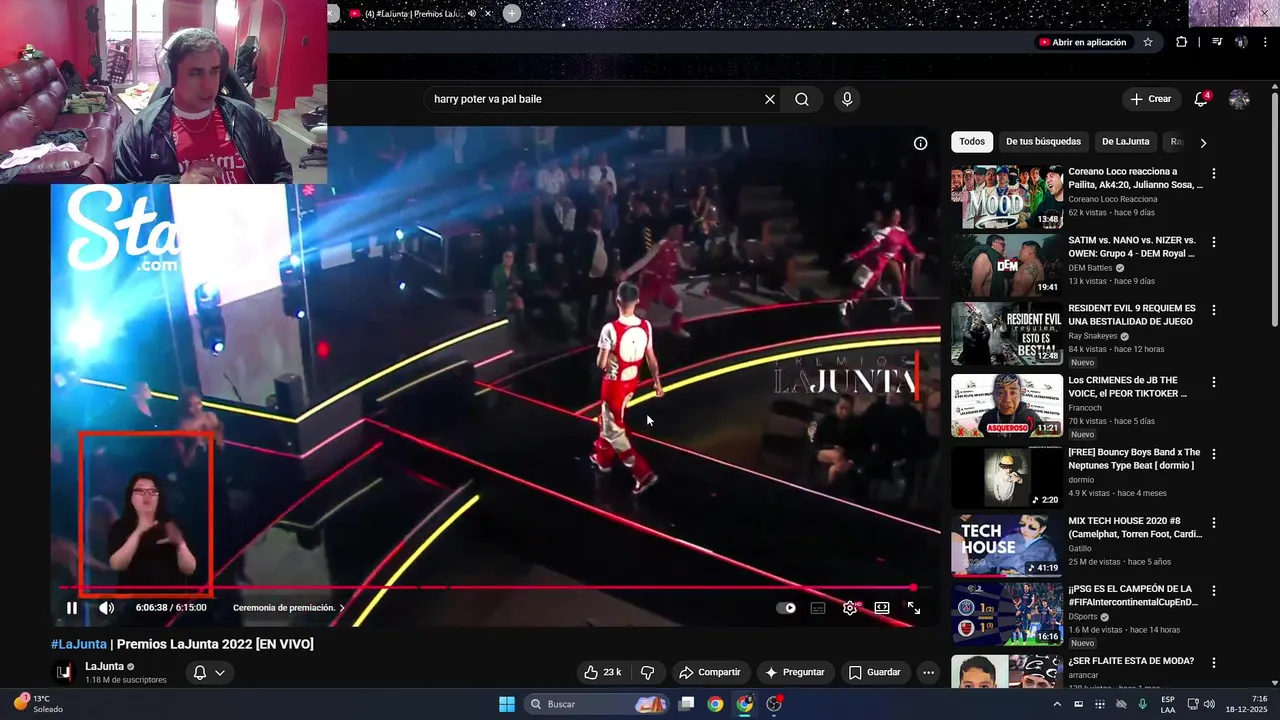The width and height of the screenshot is (1280, 720).
Task: Open 'Los CRIMENES de JB THE VOICE' title
Action: click(x=1127, y=387)
